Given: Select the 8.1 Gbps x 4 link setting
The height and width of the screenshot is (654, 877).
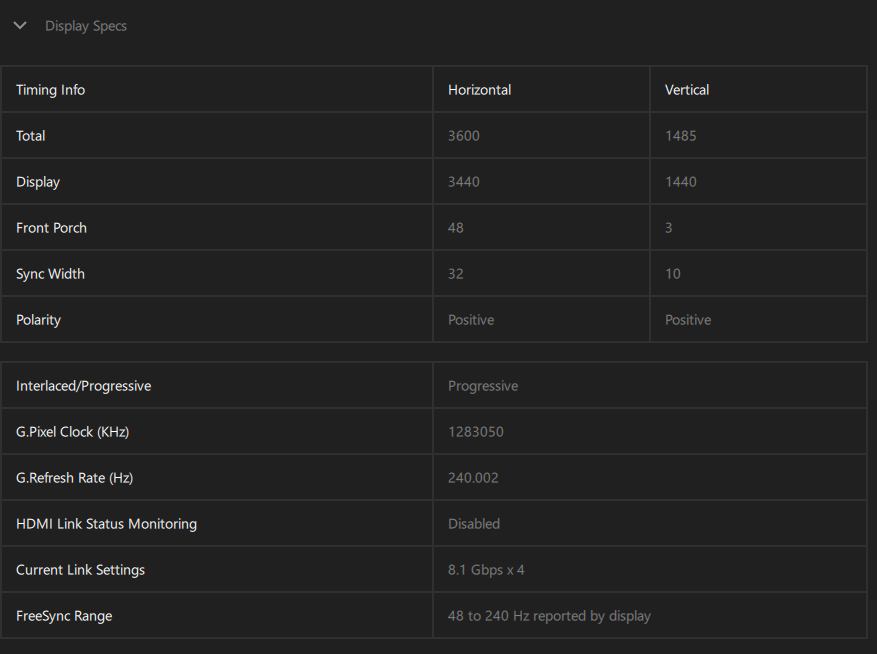Looking at the screenshot, I should pyautogui.click(x=486, y=570).
